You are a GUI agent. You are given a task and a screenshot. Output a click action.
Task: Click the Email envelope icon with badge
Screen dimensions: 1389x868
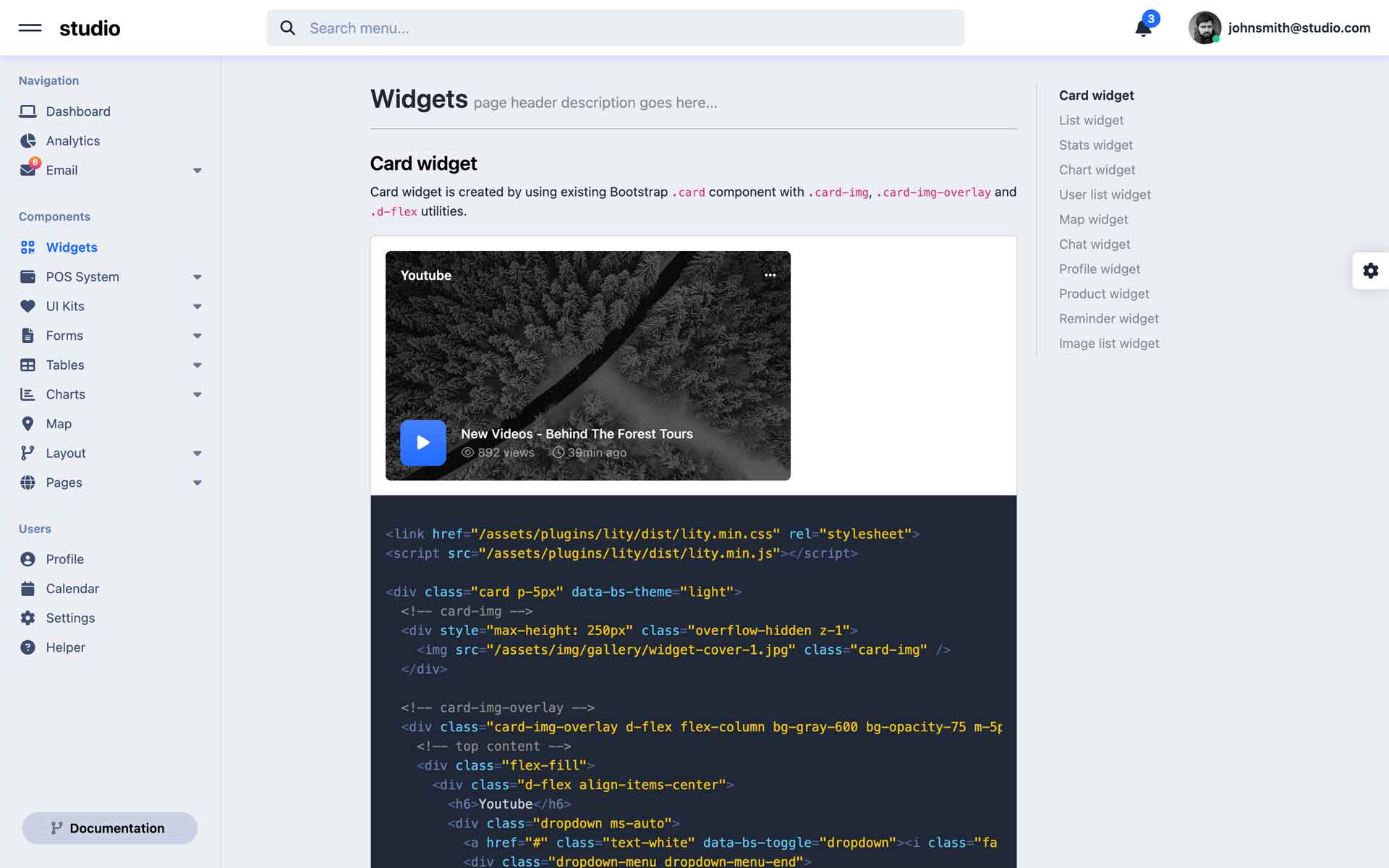coord(27,171)
